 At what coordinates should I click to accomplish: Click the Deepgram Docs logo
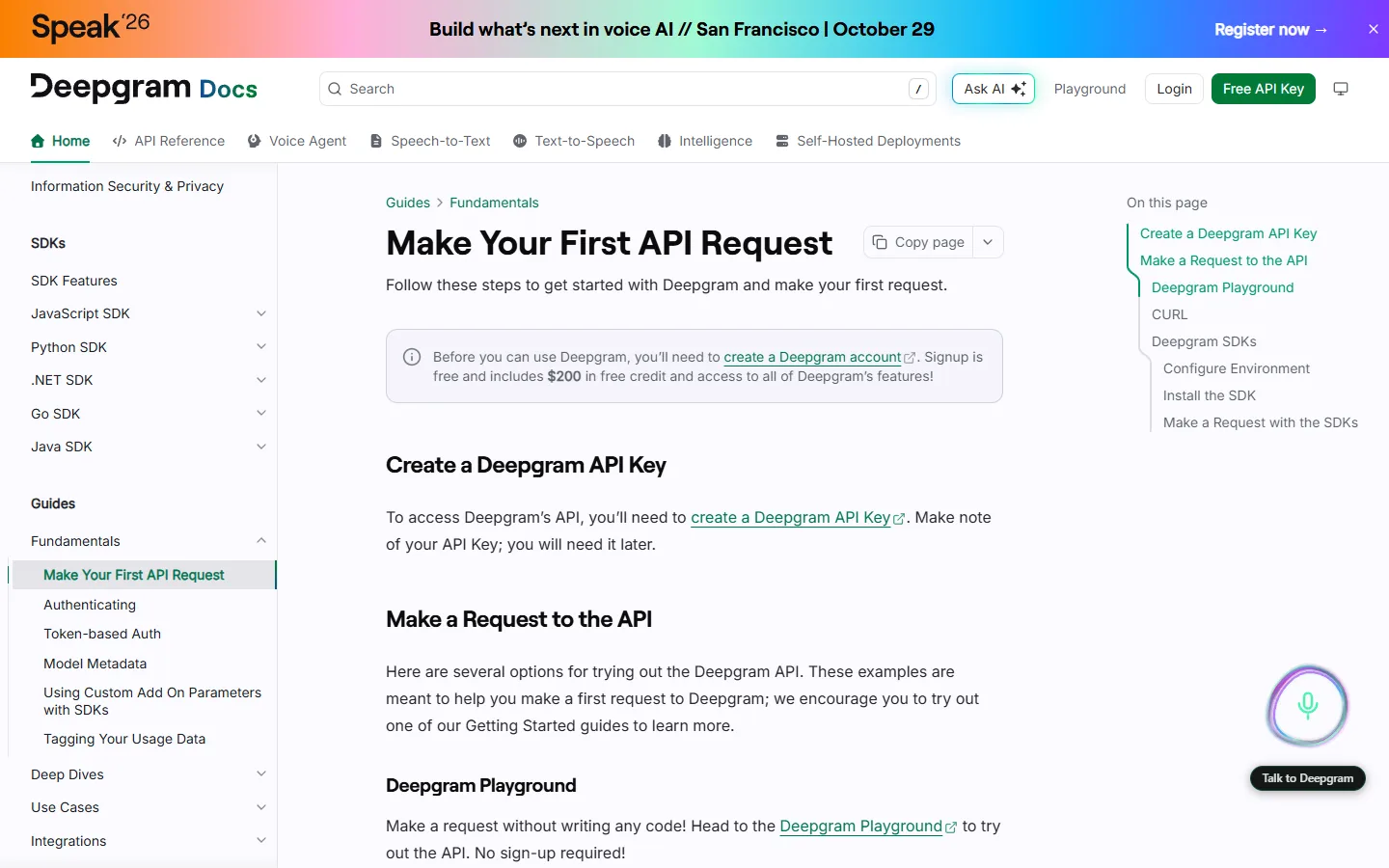click(x=144, y=88)
